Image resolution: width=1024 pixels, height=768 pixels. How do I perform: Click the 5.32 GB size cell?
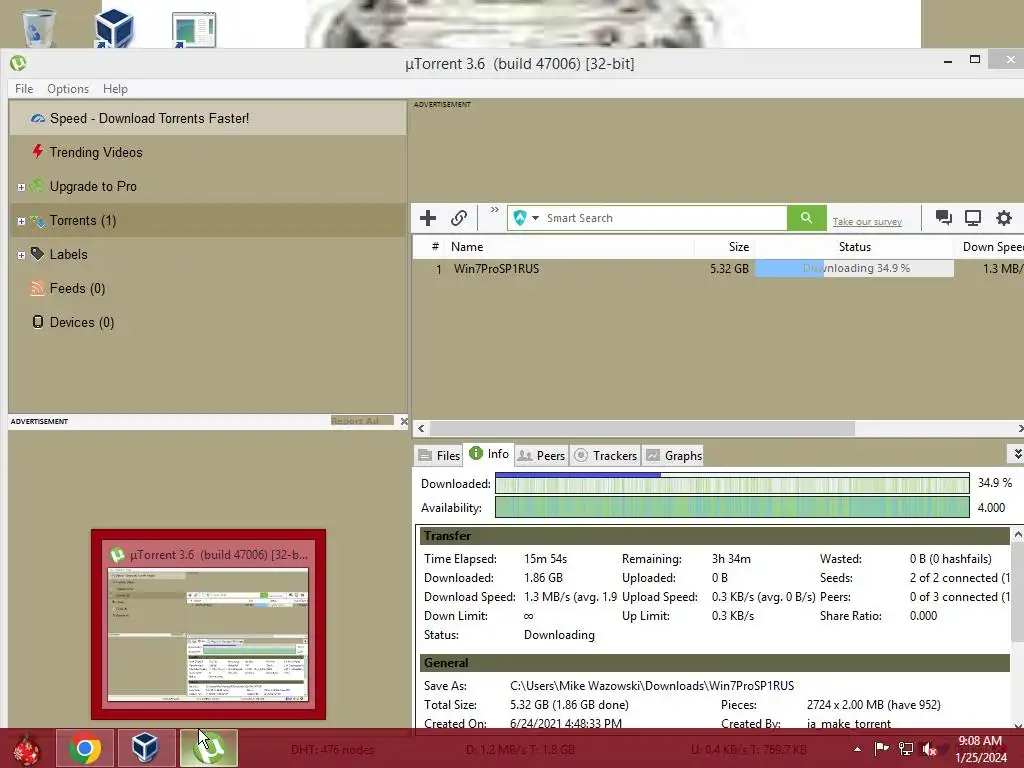coord(729,268)
